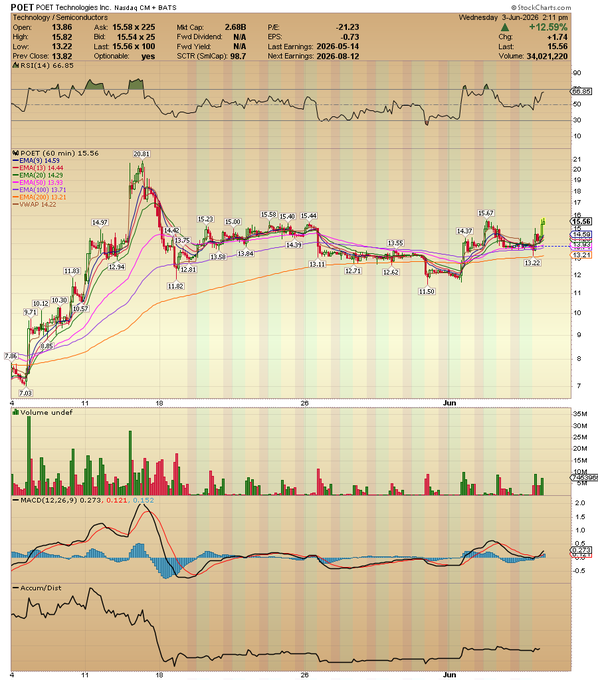Click the 14.37 price annotation

(464, 231)
